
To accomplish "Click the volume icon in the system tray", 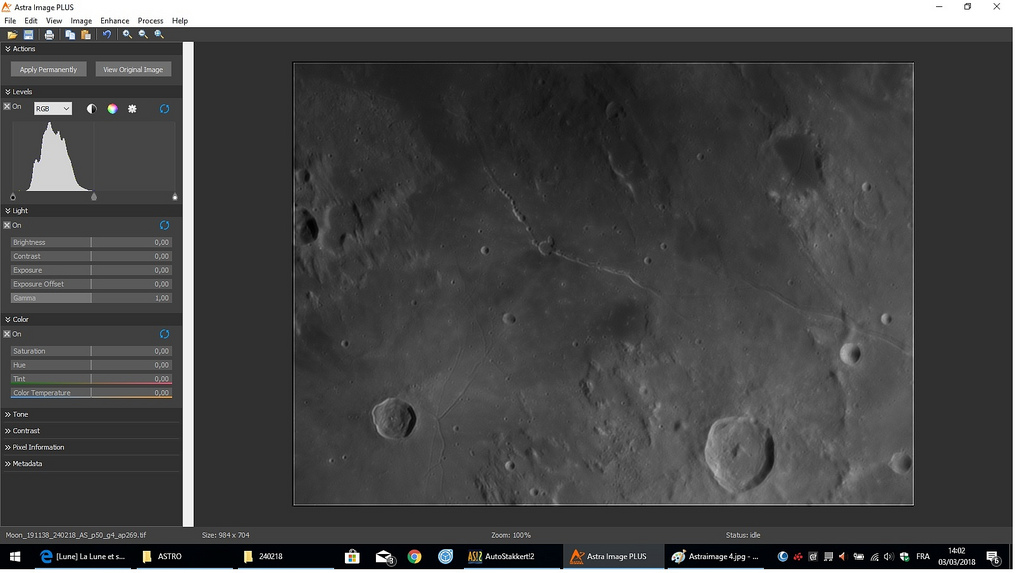I will (x=888, y=557).
